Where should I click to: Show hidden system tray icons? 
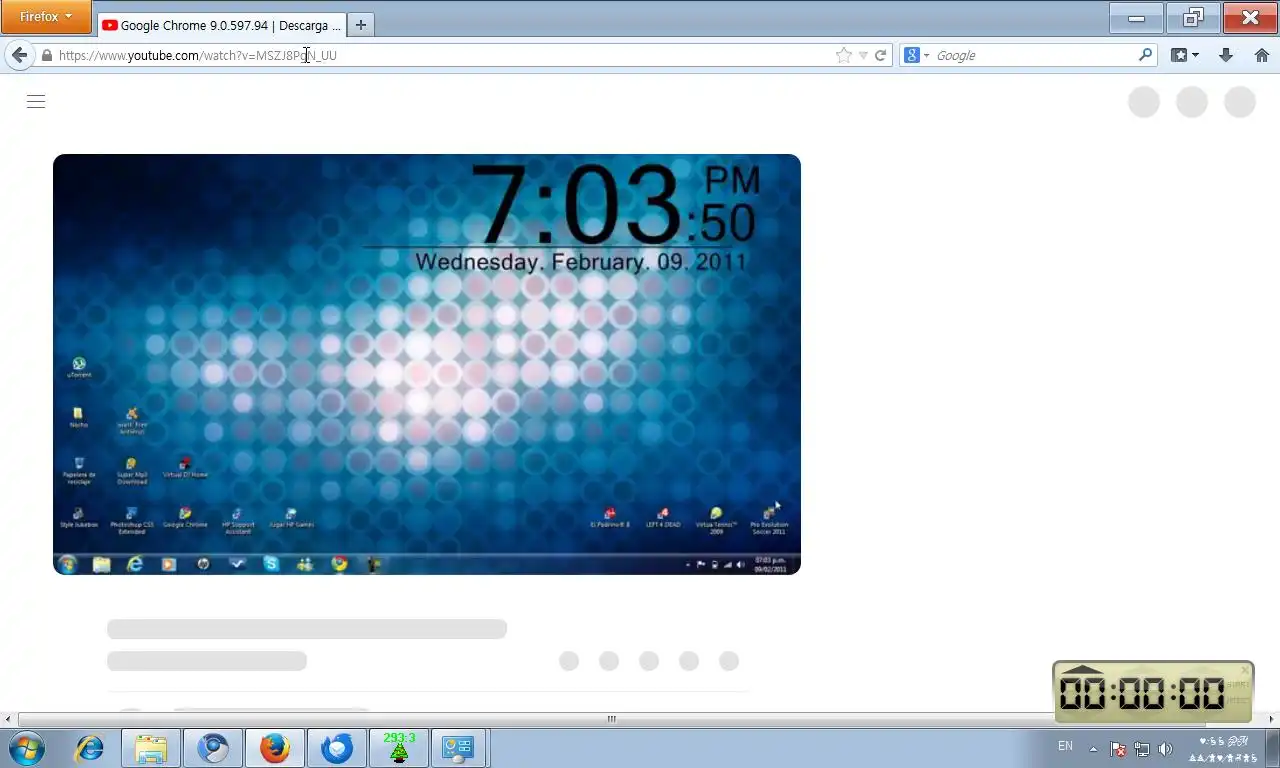click(x=1093, y=749)
